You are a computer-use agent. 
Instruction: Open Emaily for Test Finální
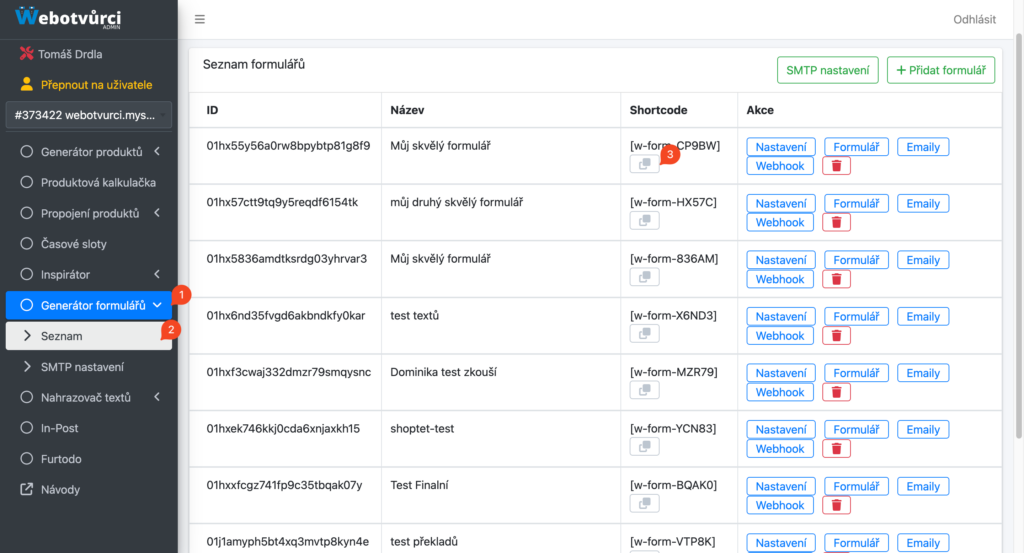pyautogui.click(x=923, y=486)
